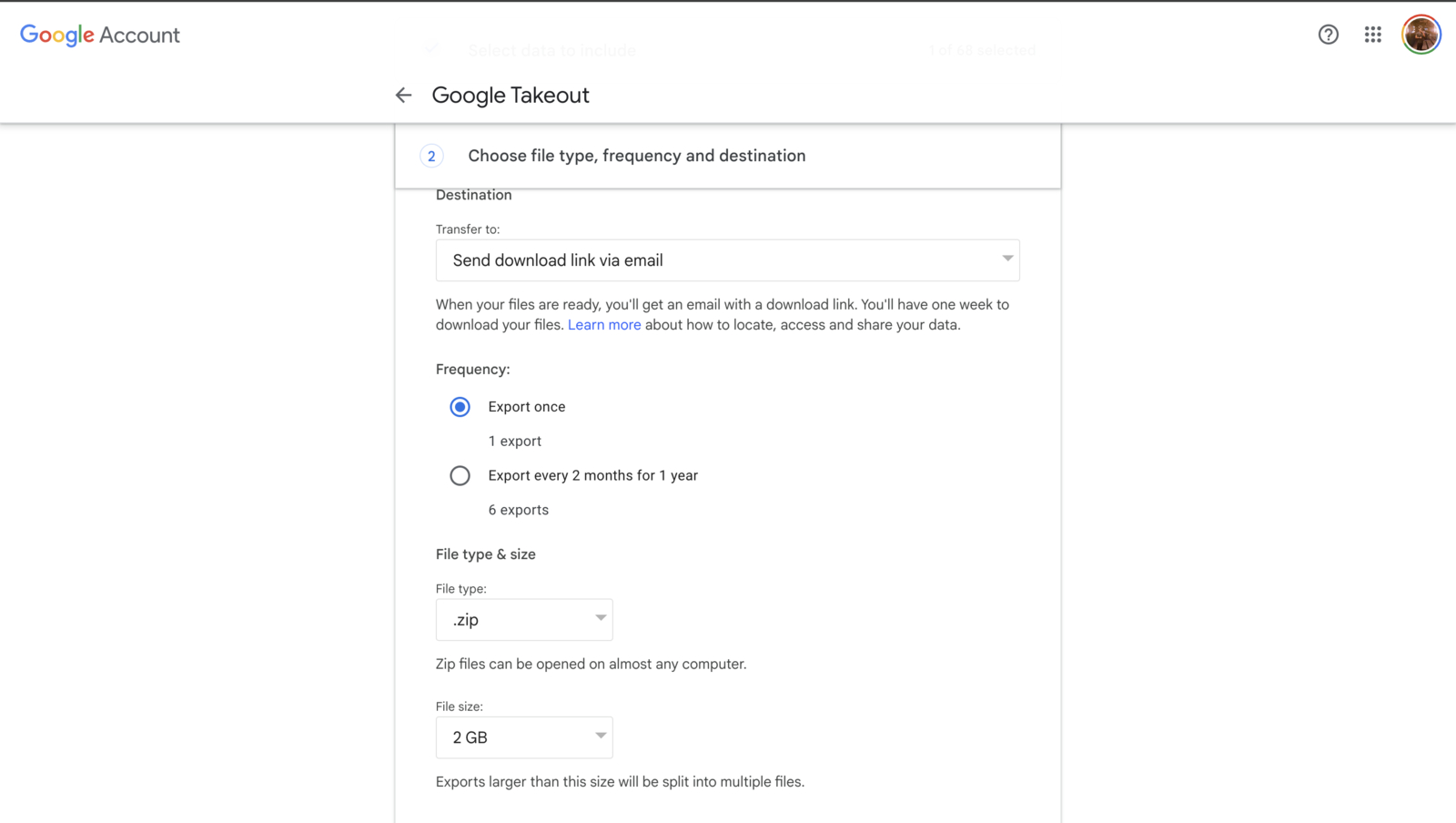Click Send download link via email option

pos(557,260)
